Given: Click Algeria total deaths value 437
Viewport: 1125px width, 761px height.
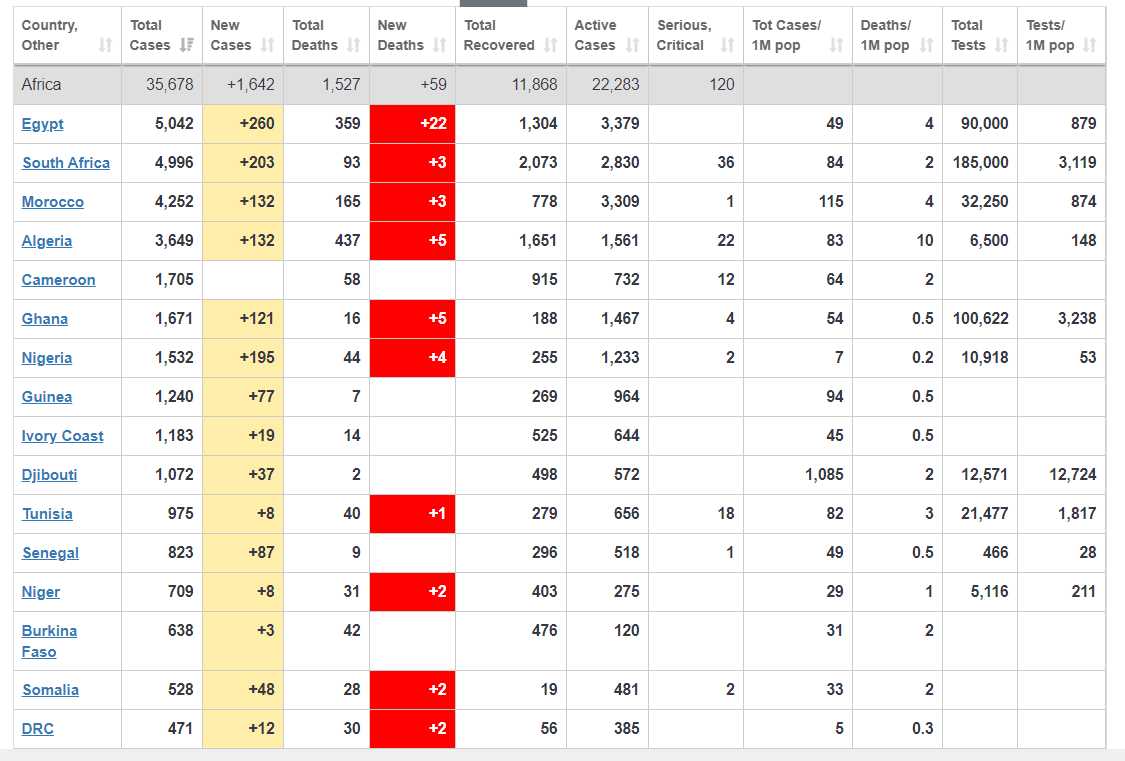Looking at the screenshot, I should (x=347, y=240).
